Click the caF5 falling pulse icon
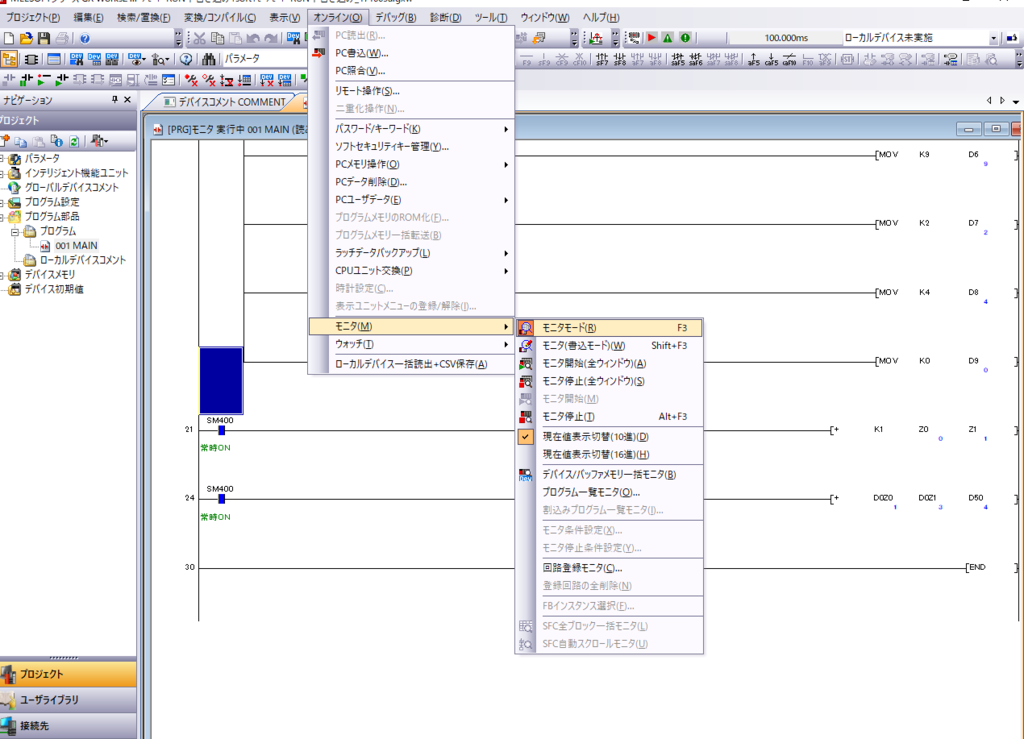Viewport: 1024px width, 739px height. tap(772, 60)
